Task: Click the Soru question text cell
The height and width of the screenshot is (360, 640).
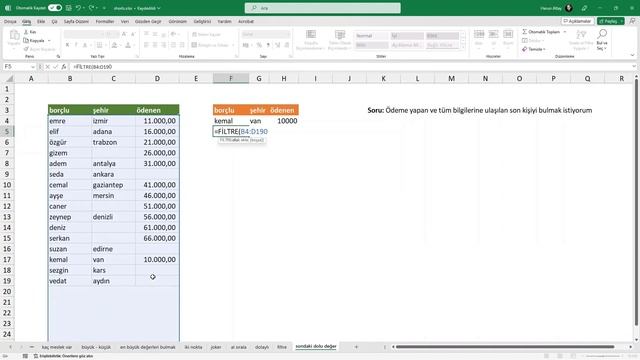Action: 480,110
